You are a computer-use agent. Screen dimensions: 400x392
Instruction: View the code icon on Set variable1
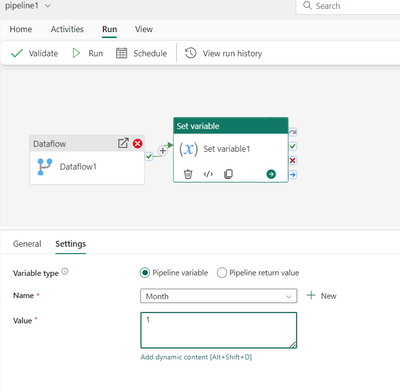208,174
